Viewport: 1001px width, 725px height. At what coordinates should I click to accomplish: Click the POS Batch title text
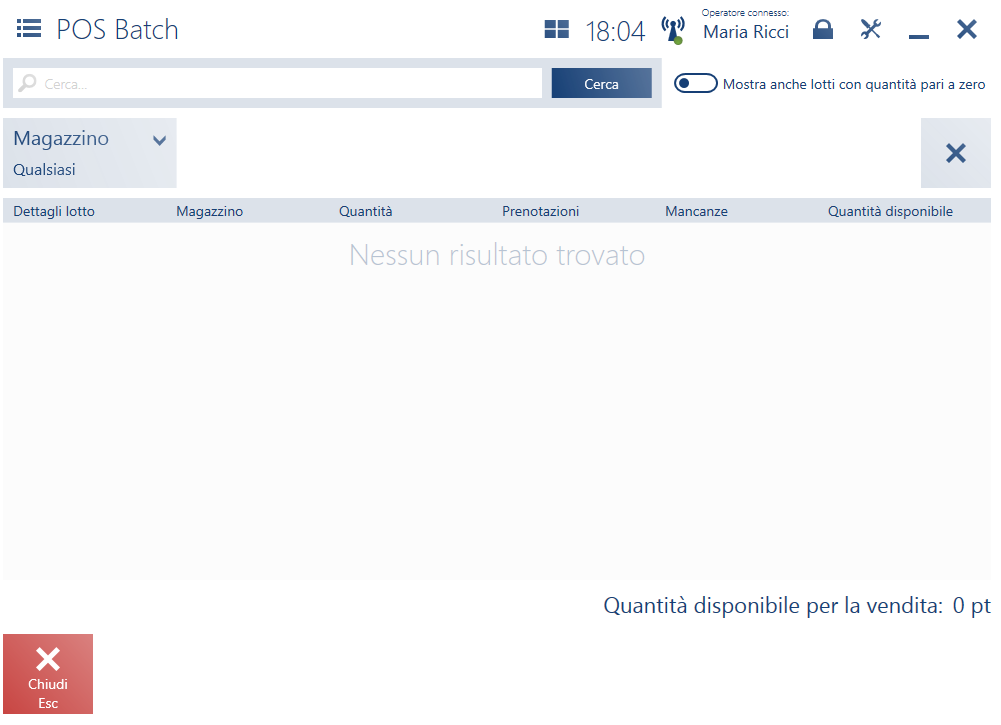[117, 29]
